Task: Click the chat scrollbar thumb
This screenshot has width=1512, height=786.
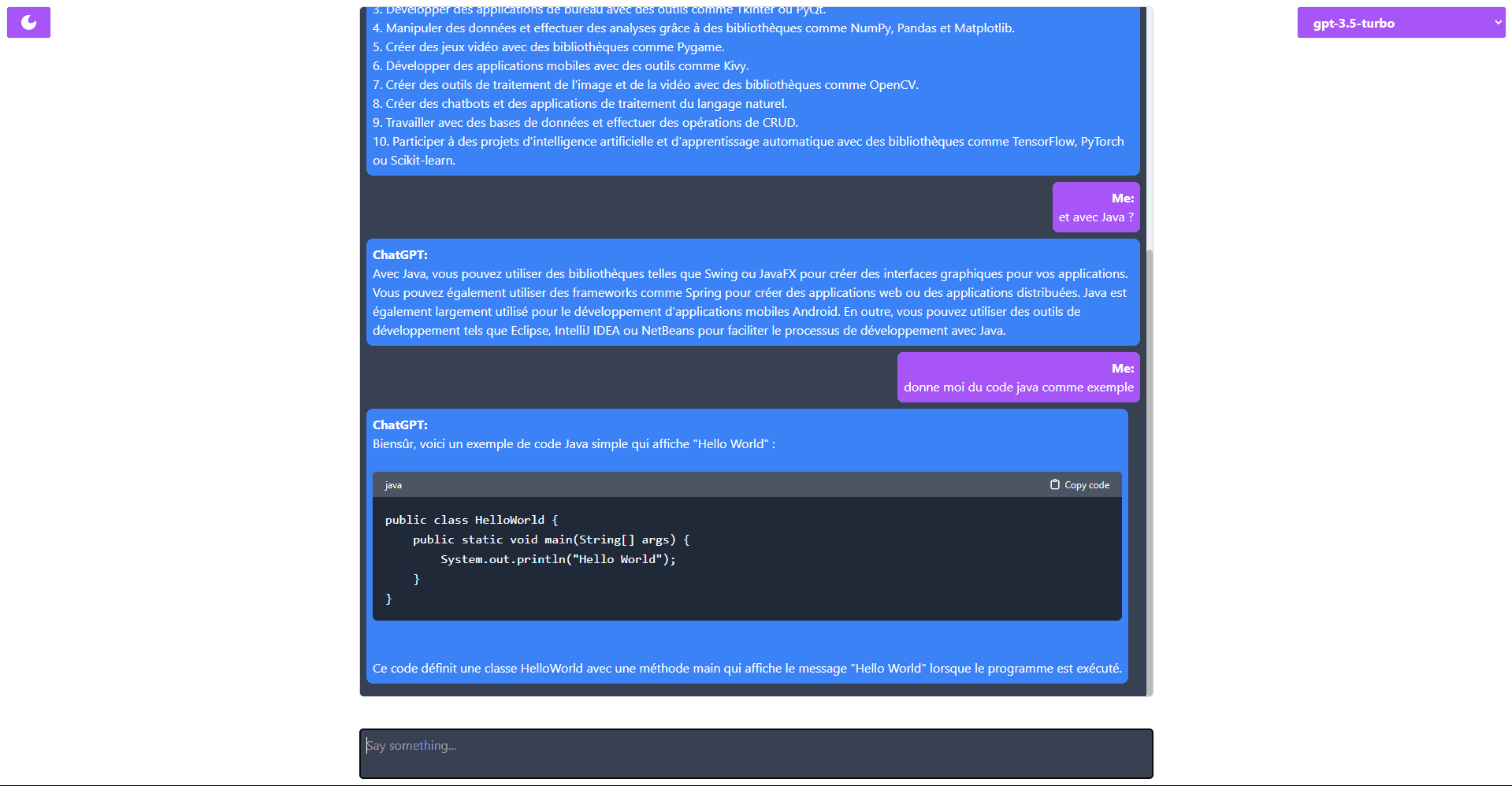Action: 1150,473
